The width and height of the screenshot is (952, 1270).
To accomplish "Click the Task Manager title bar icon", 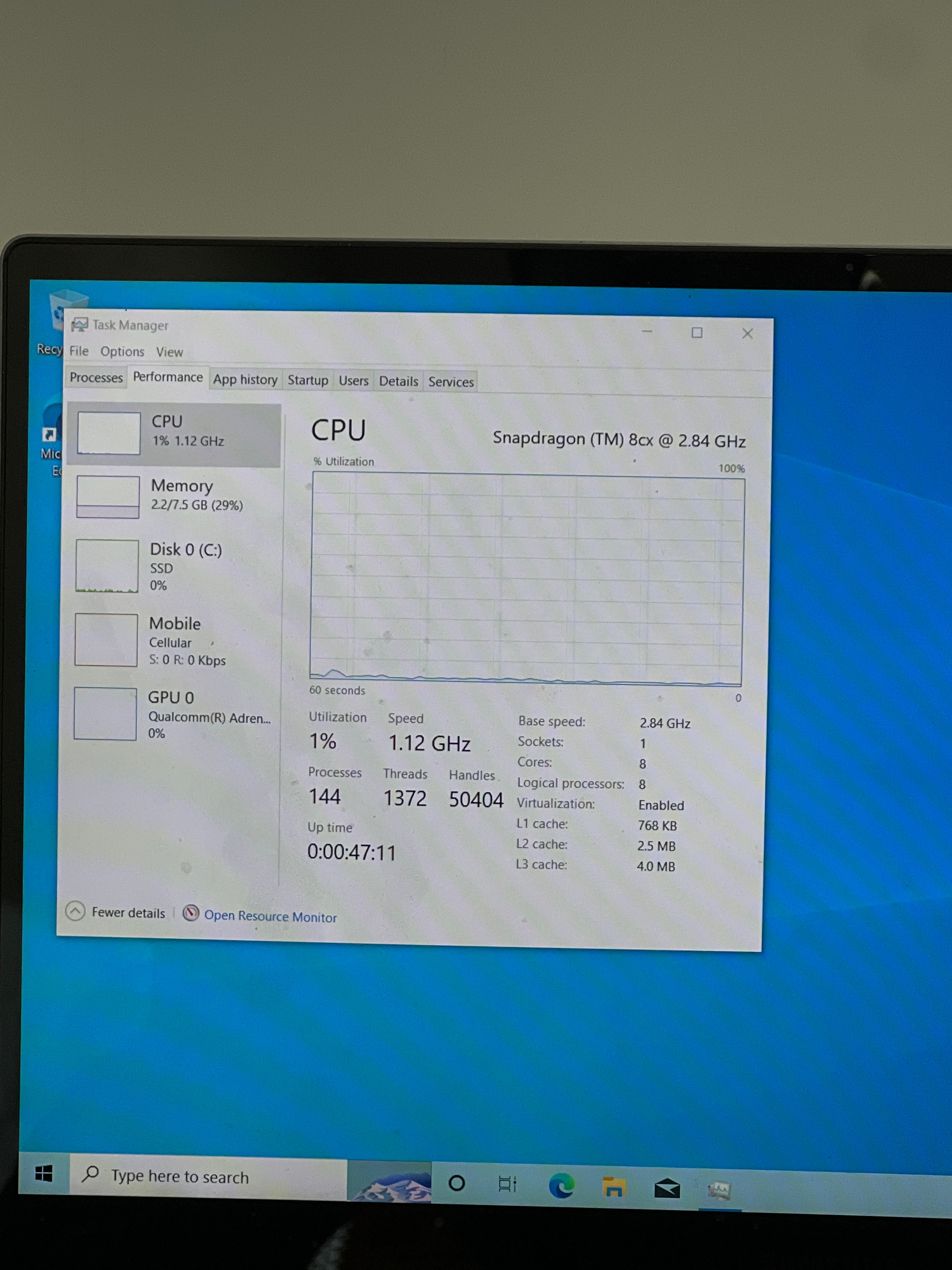I will [x=79, y=325].
